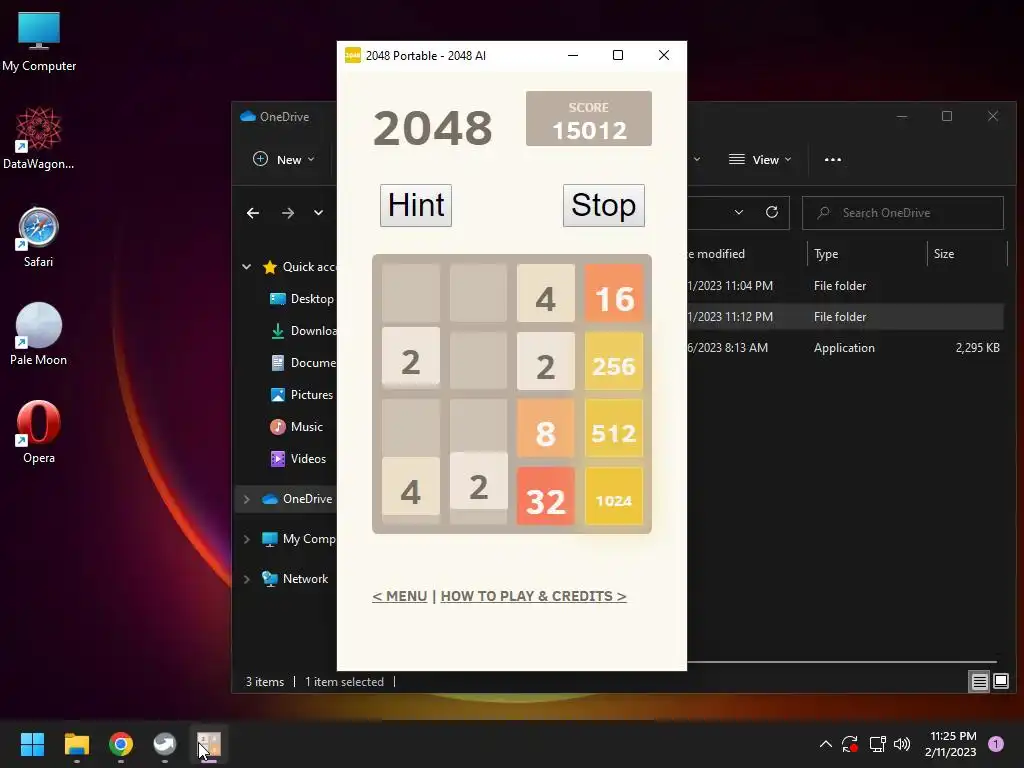Open the third browser icon in taskbar
This screenshot has height=768, width=1024.
click(165, 744)
